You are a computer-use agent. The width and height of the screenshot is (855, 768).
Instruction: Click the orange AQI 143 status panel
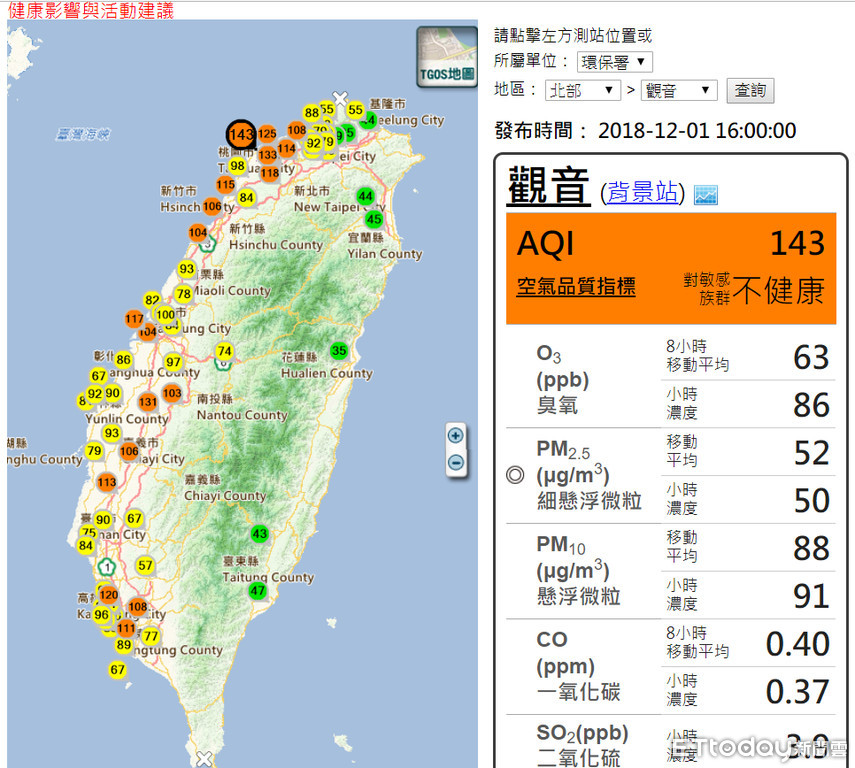(670, 267)
